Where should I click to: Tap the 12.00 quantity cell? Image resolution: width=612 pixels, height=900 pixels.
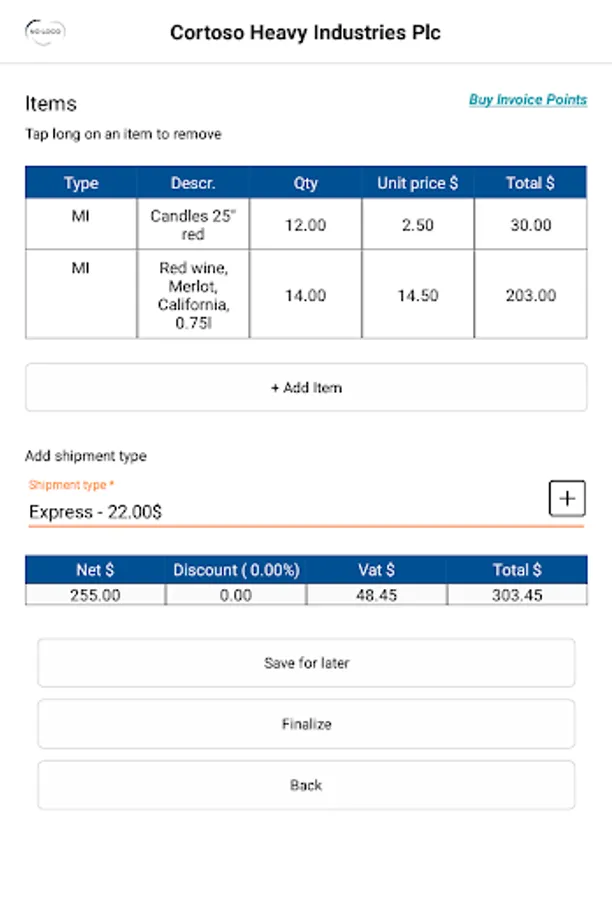305,225
